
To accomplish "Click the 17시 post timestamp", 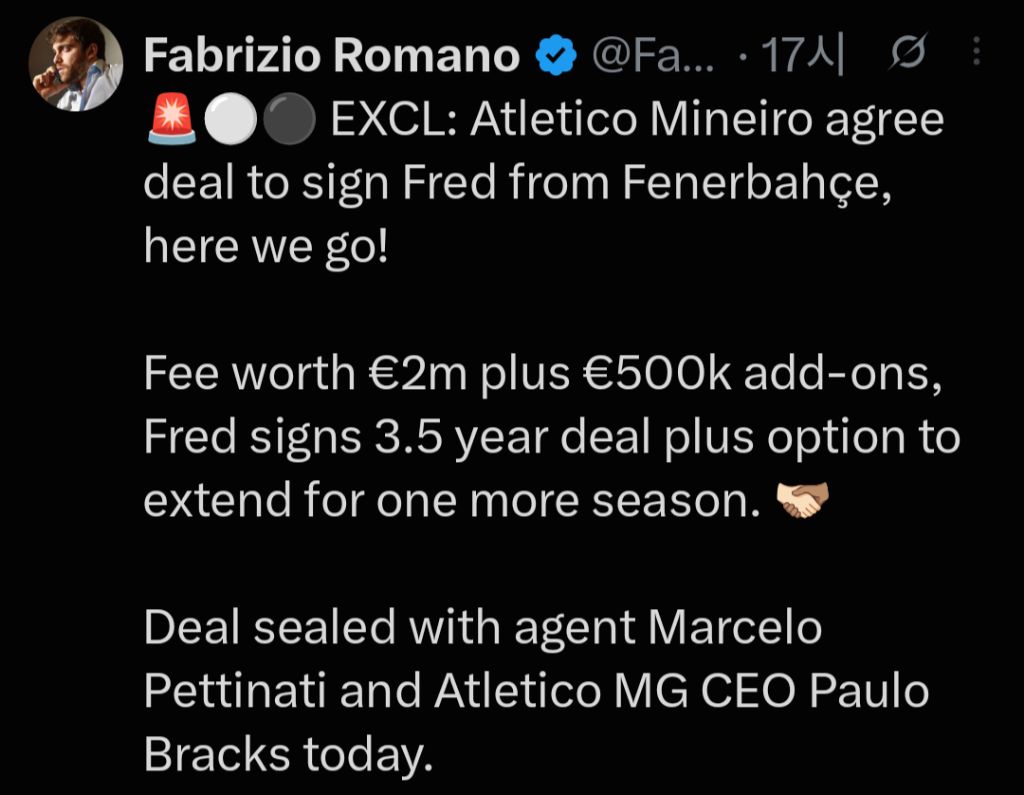I will (803, 55).
